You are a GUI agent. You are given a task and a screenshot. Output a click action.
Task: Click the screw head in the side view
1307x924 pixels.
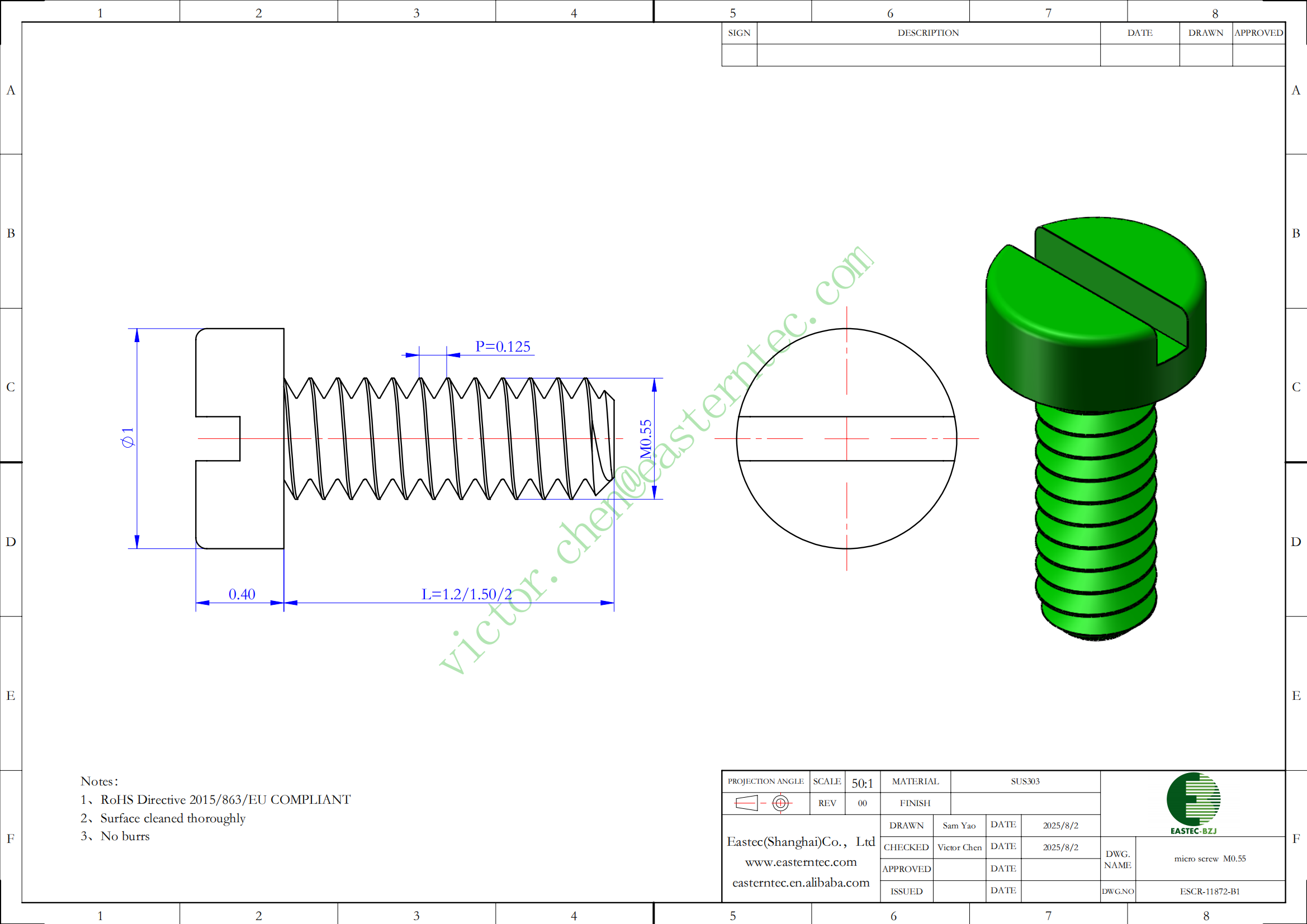point(240,438)
